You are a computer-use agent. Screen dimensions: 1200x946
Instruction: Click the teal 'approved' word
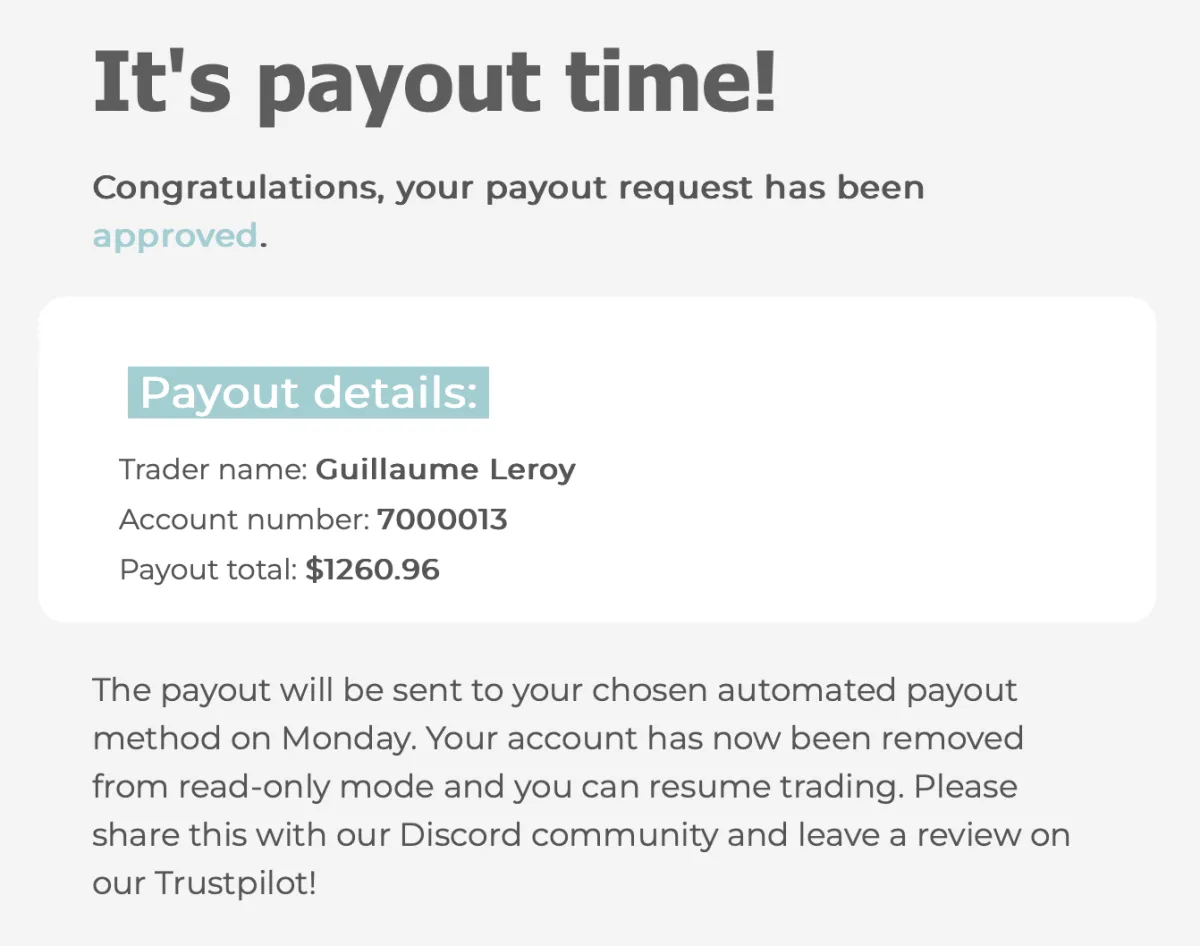(x=175, y=236)
